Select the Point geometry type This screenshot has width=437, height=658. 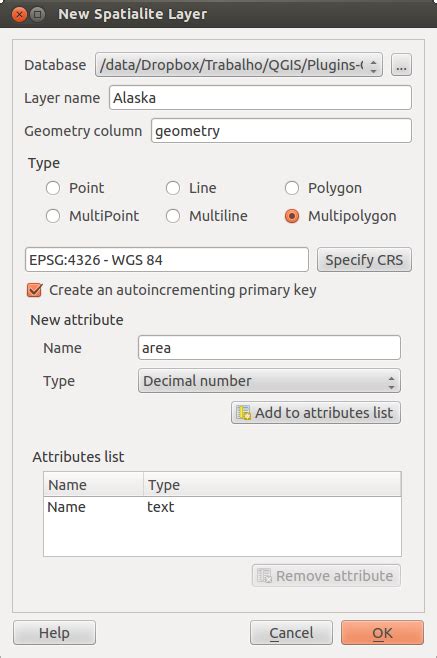tap(53, 188)
